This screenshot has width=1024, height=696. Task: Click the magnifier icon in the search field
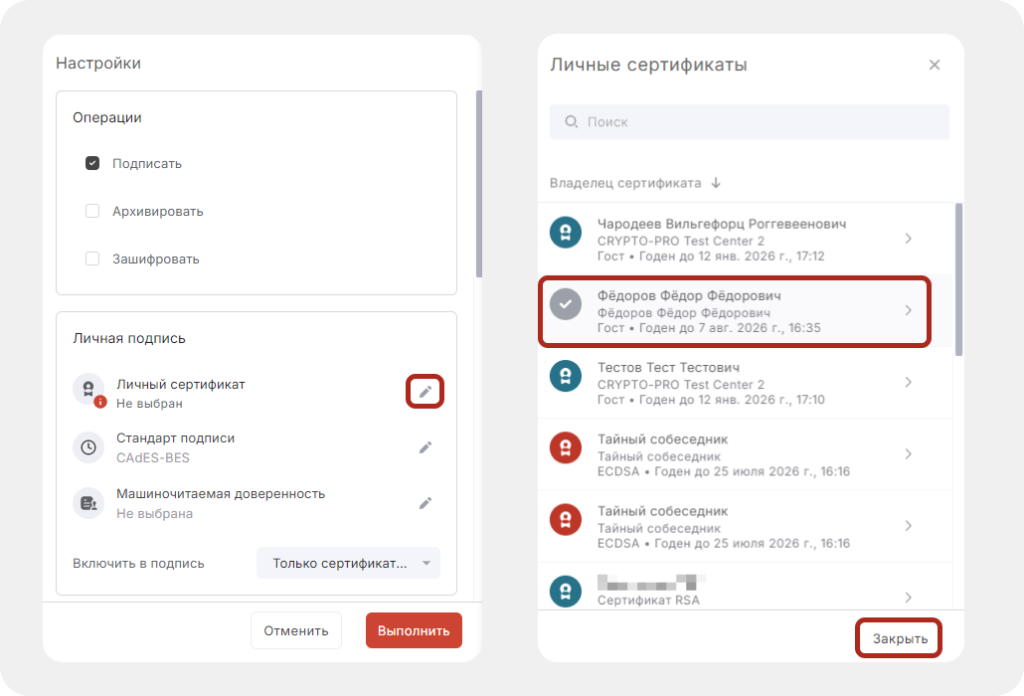pyautogui.click(x=570, y=121)
